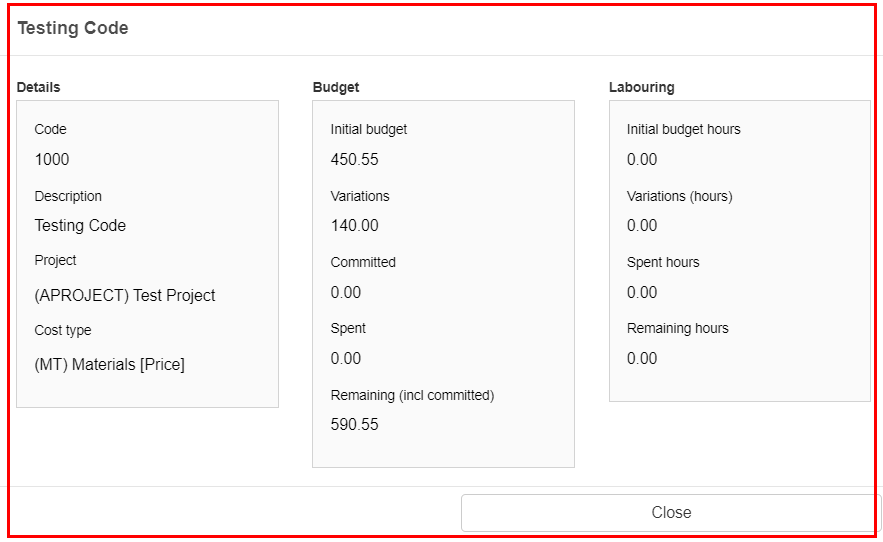This screenshot has width=883, height=542.
Task: Click the Budget section heading
Action: coord(336,87)
